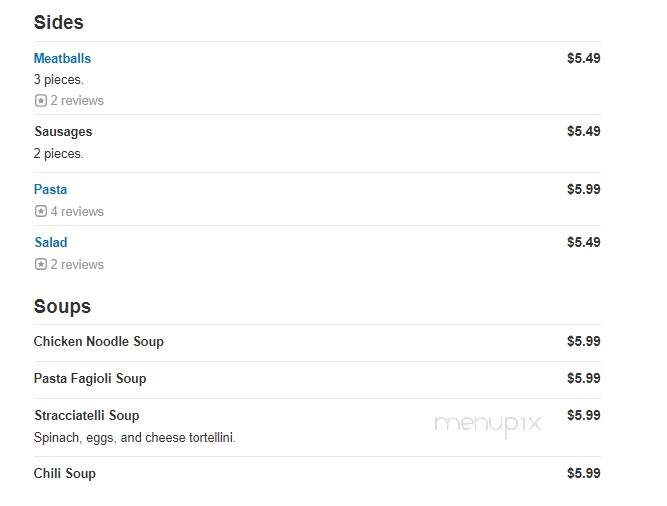
Task: Select the Sausages item name
Action: (x=63, y=132)
